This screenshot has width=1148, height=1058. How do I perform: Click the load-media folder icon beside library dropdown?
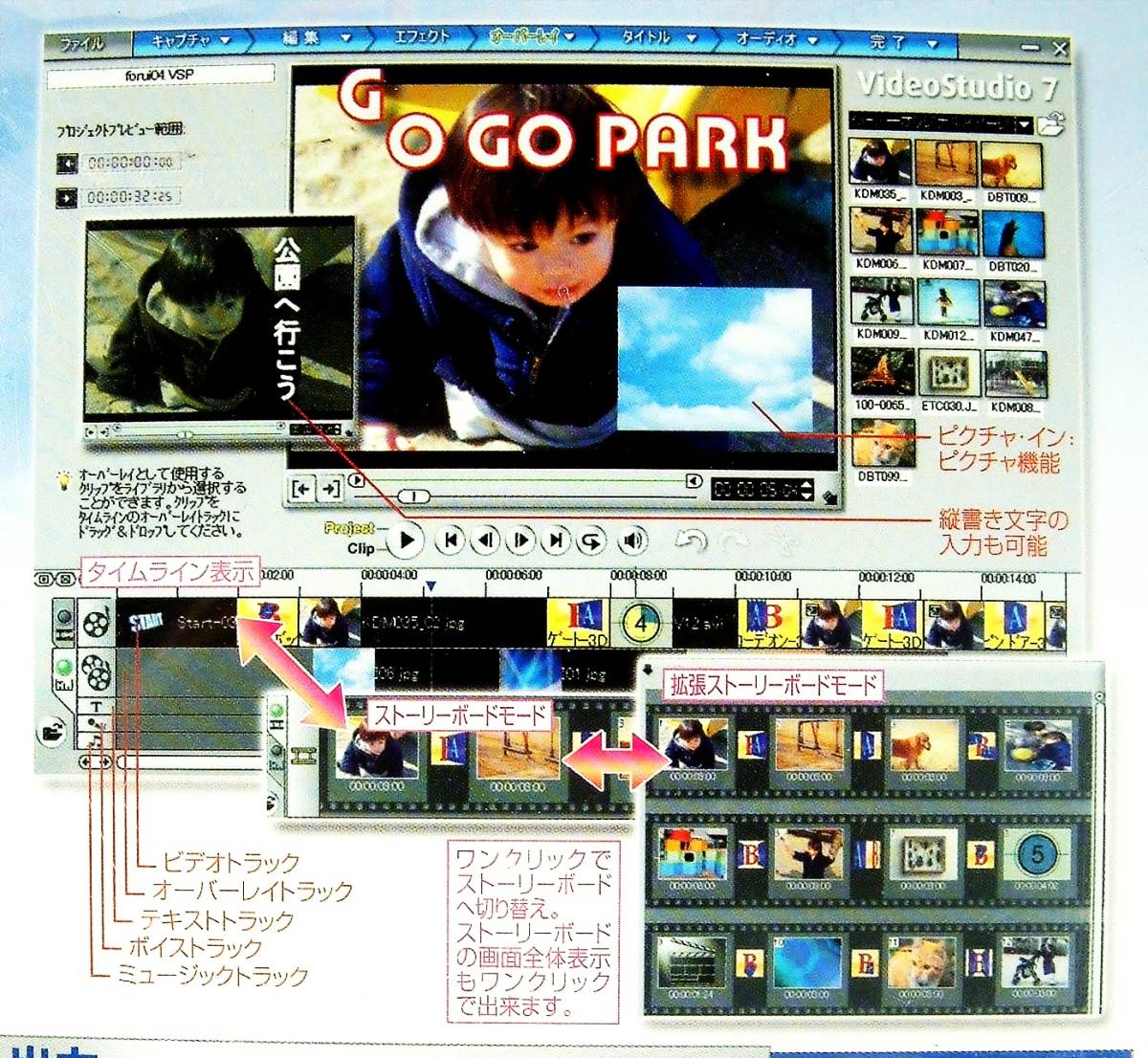tap(1052, 123)
